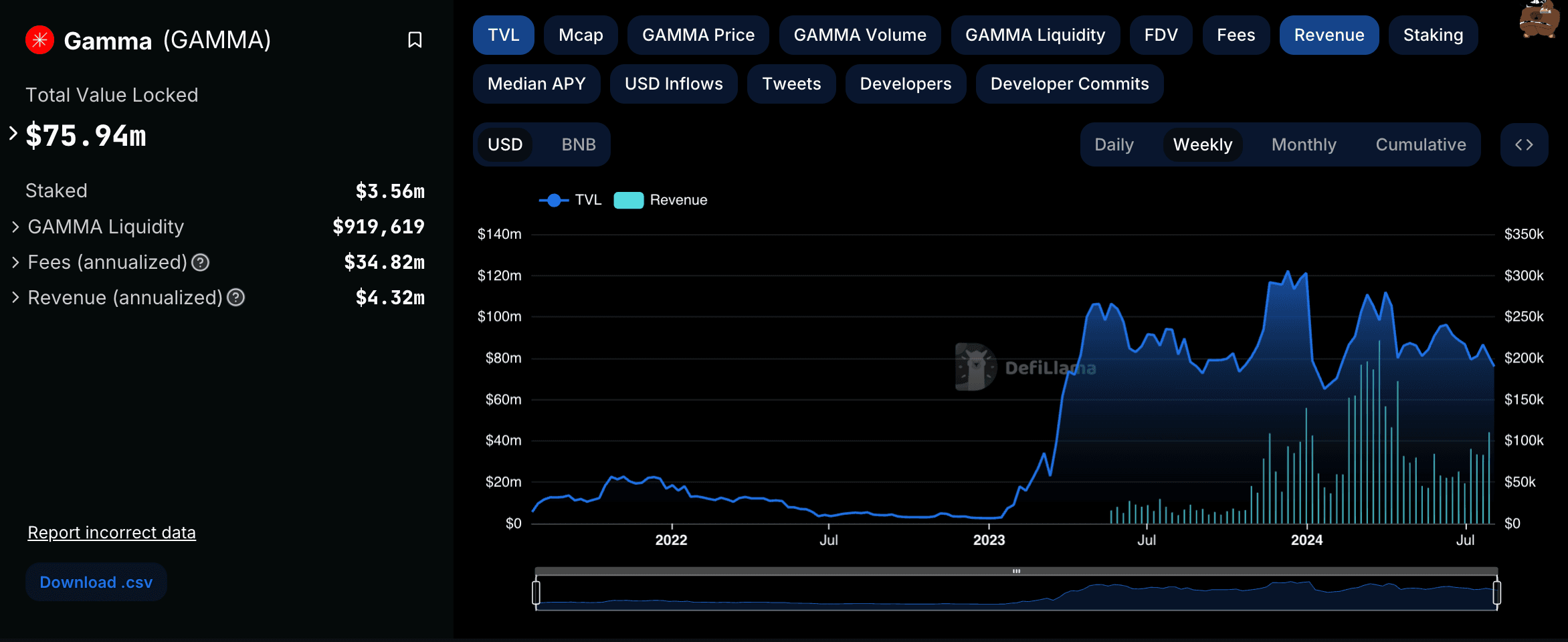Toggle the Developers chart metric

tap(905, 84)
